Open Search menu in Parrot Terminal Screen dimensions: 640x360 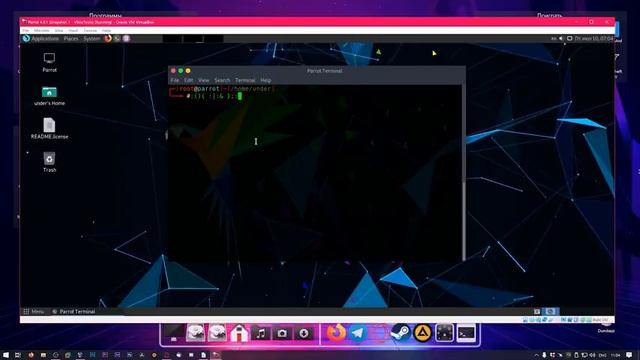[x=222, y=80]
